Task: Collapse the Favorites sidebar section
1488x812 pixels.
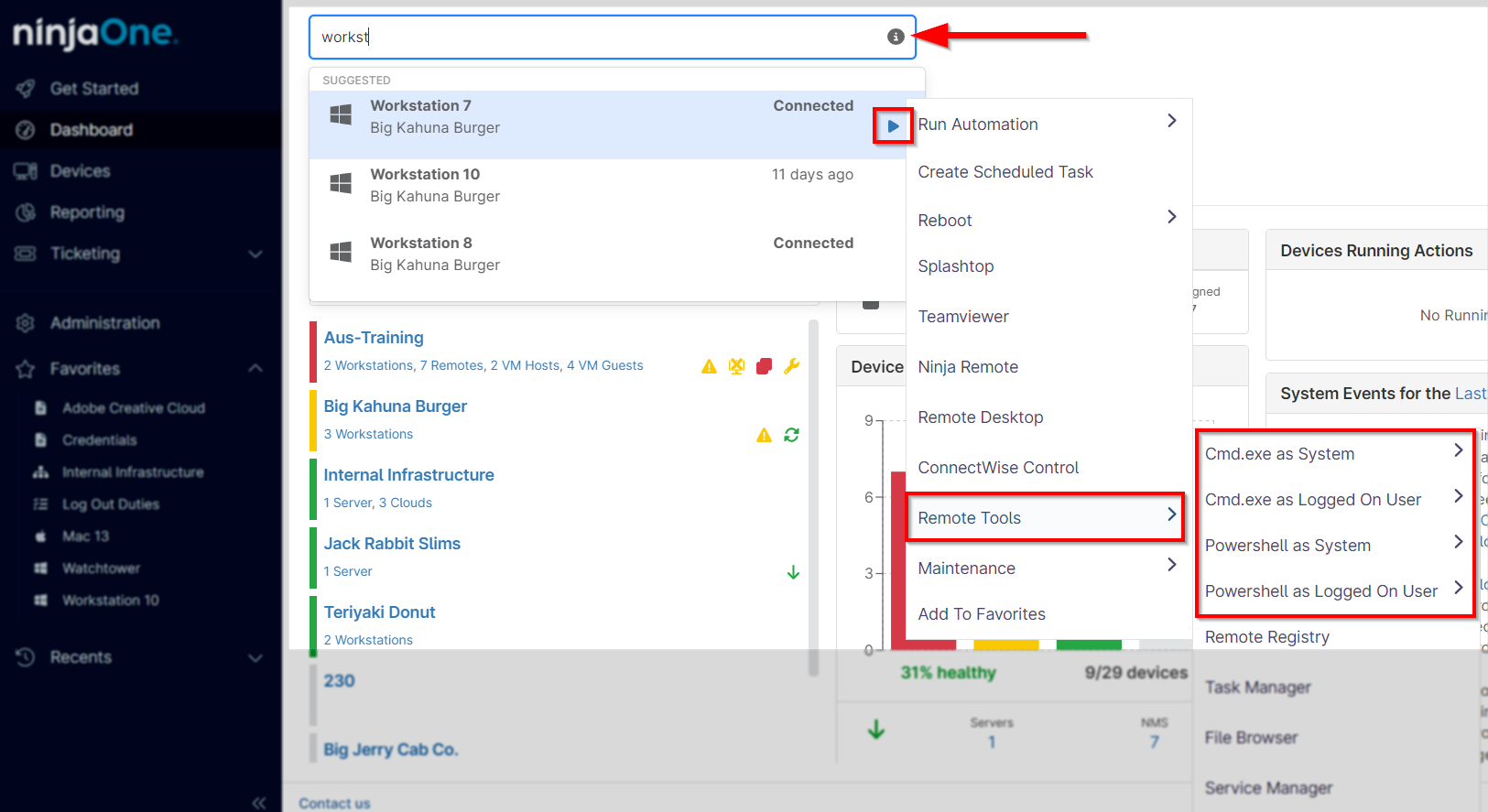Action: pos(255,368)
